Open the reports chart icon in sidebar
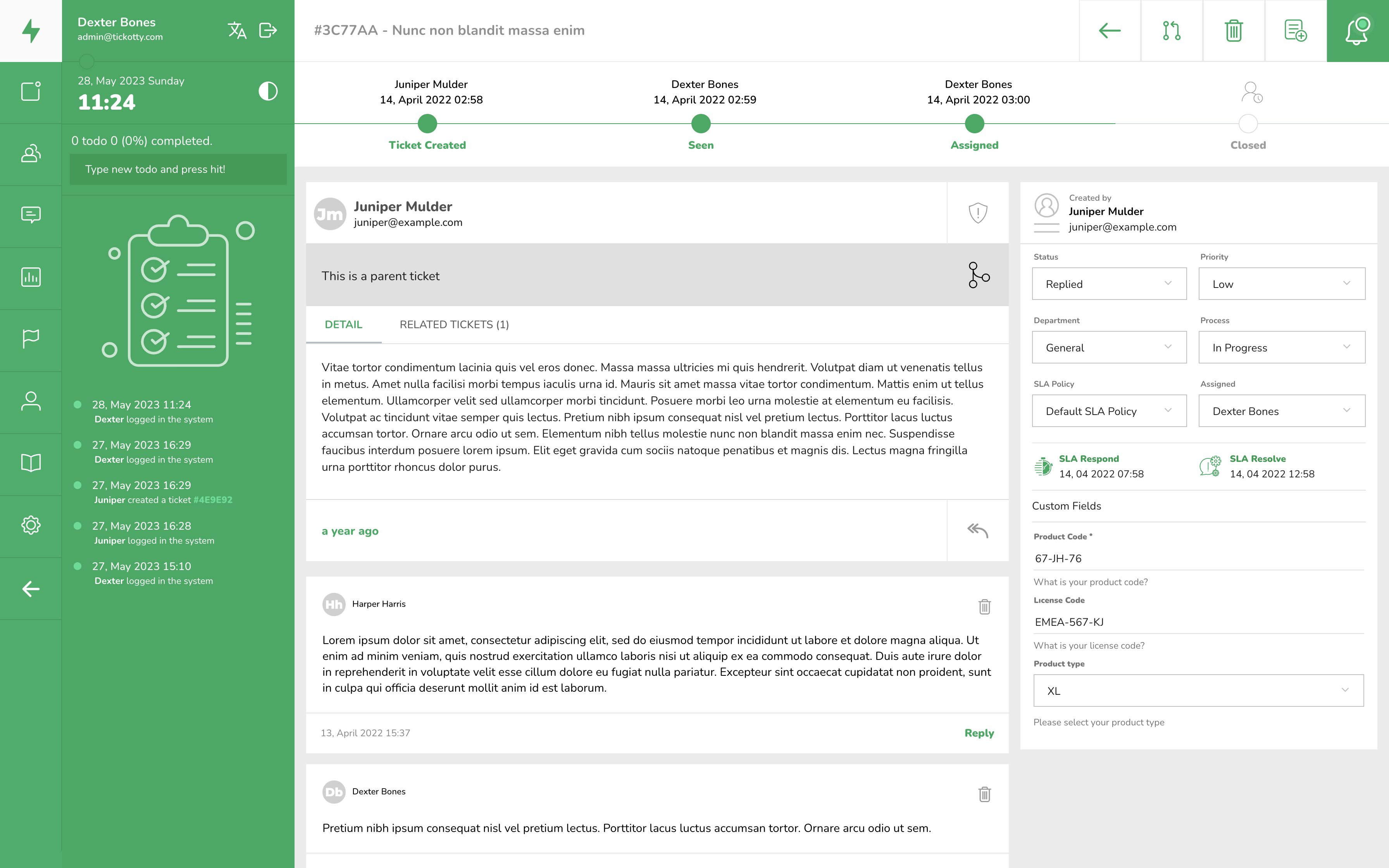The width and height of the screenshot is (1389, 868). [31, 277]
